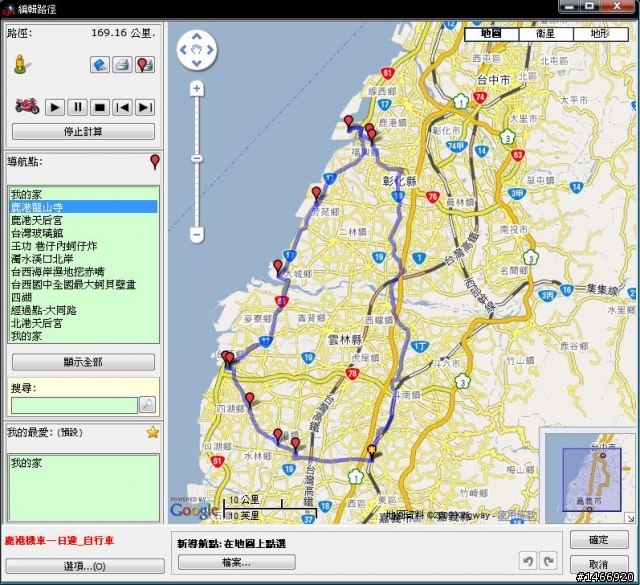Select 北港天后宮 in the waypoint list
The width and height of the screenshot is (640, 585).
pos(83,323)
